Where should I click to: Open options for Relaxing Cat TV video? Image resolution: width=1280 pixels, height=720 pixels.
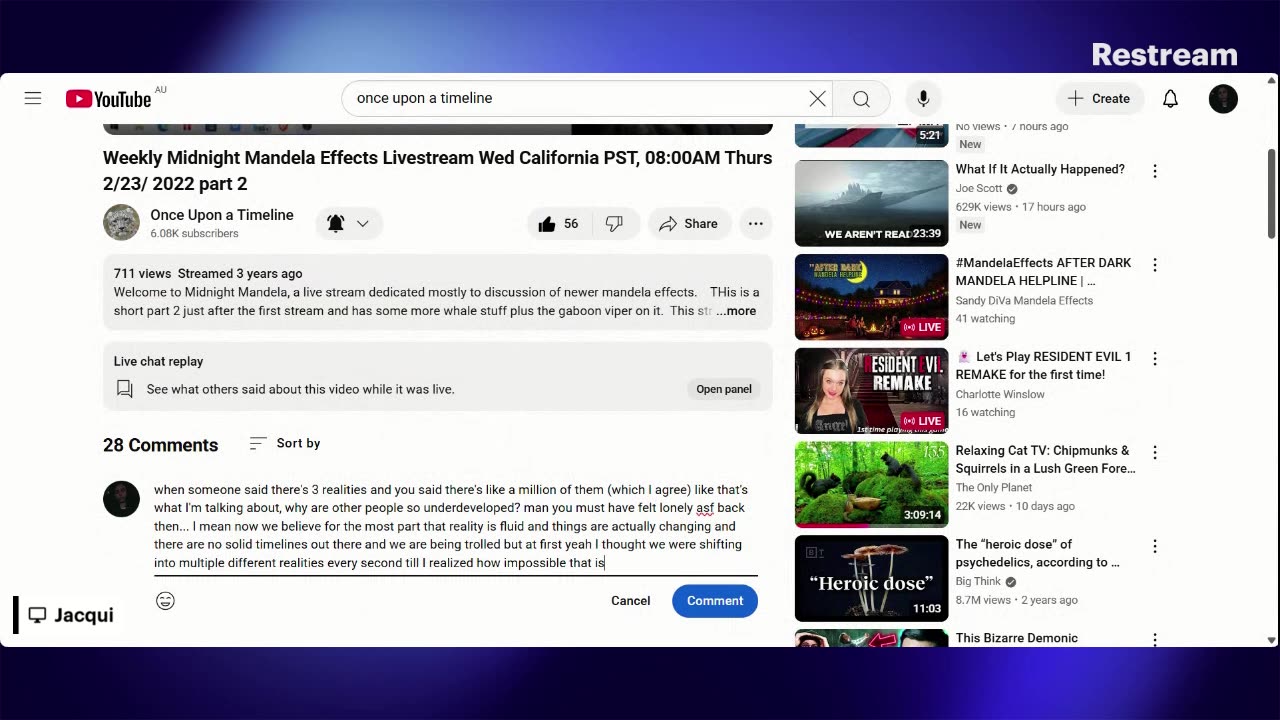click(1155, 453)
